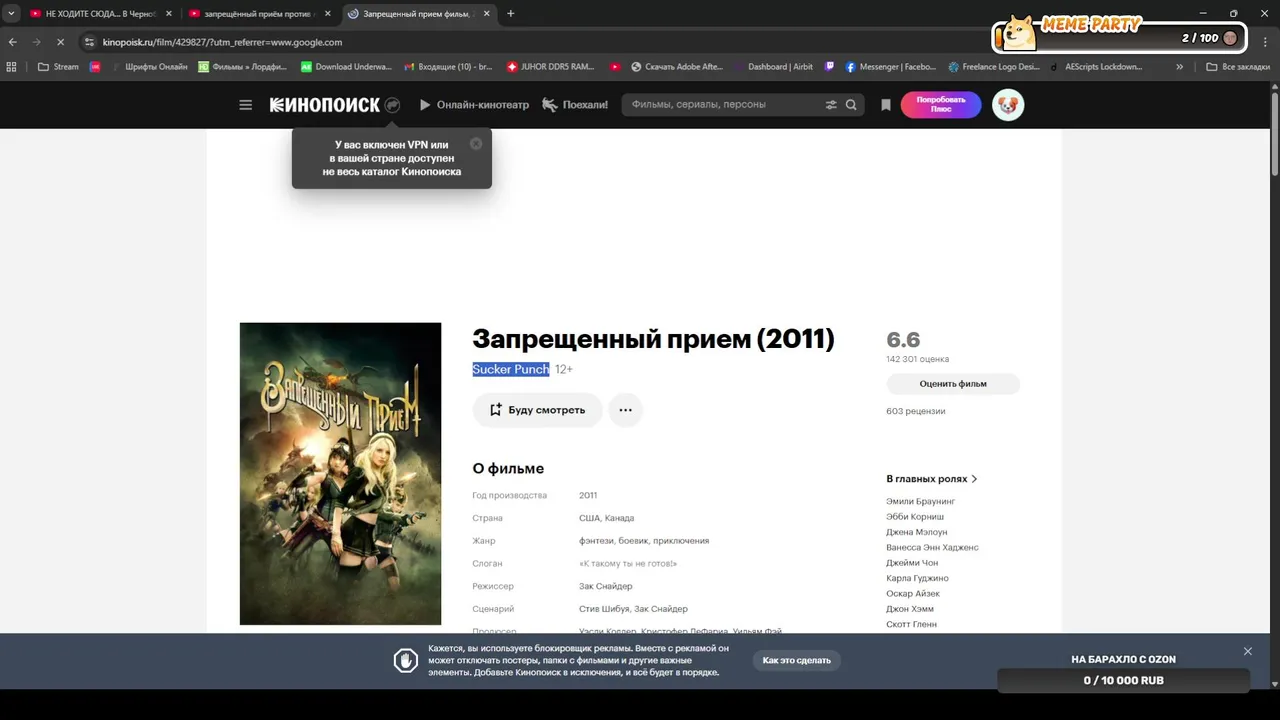
Task: Click the address bar URL
Action: click(222, 42)
